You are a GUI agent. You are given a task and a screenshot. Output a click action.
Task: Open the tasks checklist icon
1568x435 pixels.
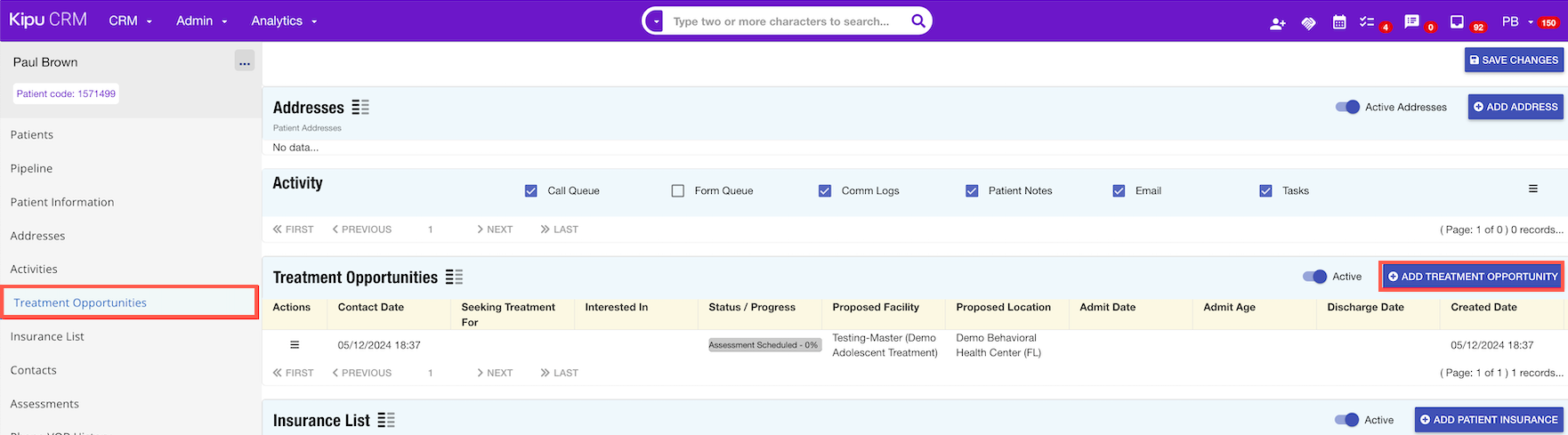coord(1367,22)
